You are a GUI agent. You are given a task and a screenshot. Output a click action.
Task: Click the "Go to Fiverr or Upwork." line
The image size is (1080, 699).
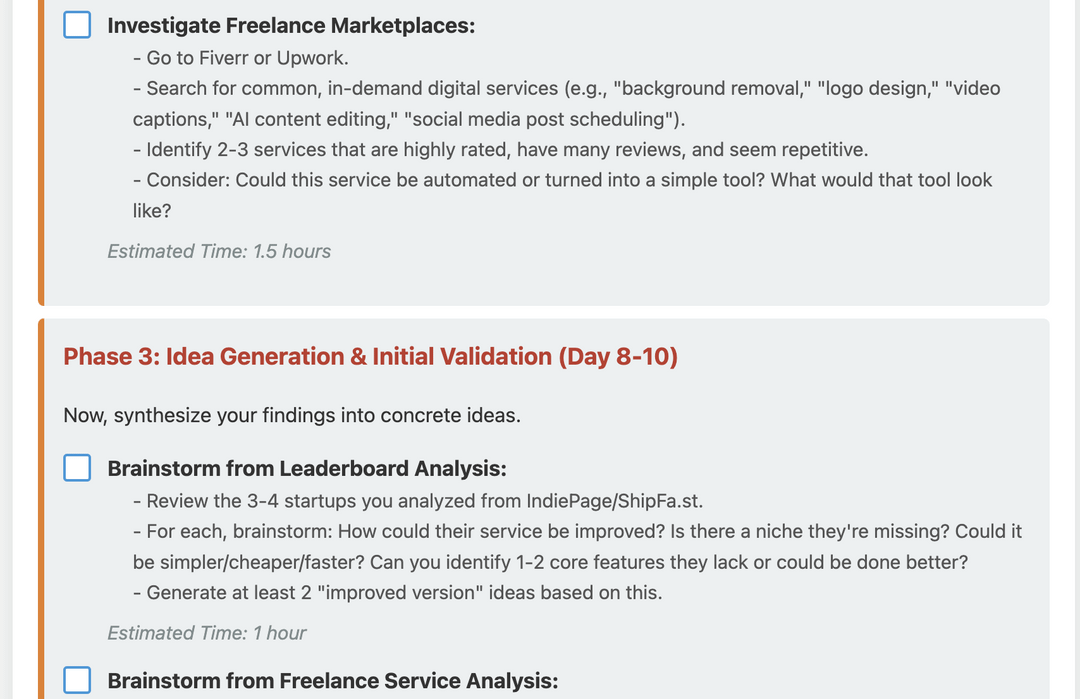click(240, 58)
